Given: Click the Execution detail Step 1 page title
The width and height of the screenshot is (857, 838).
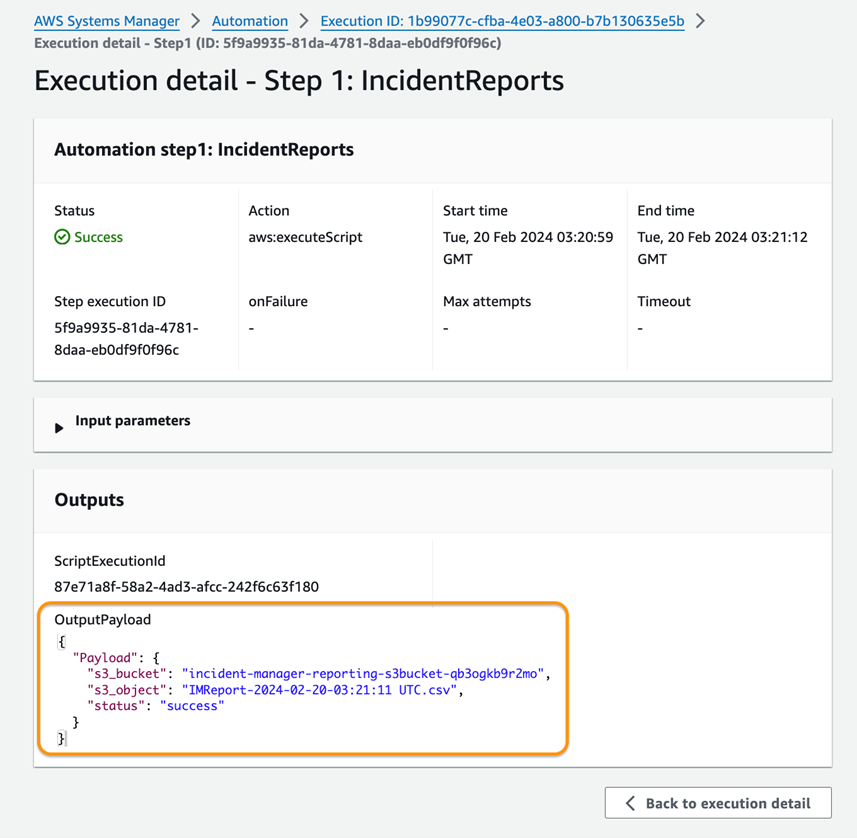Looking at the screenshot, I should [298, 81].
